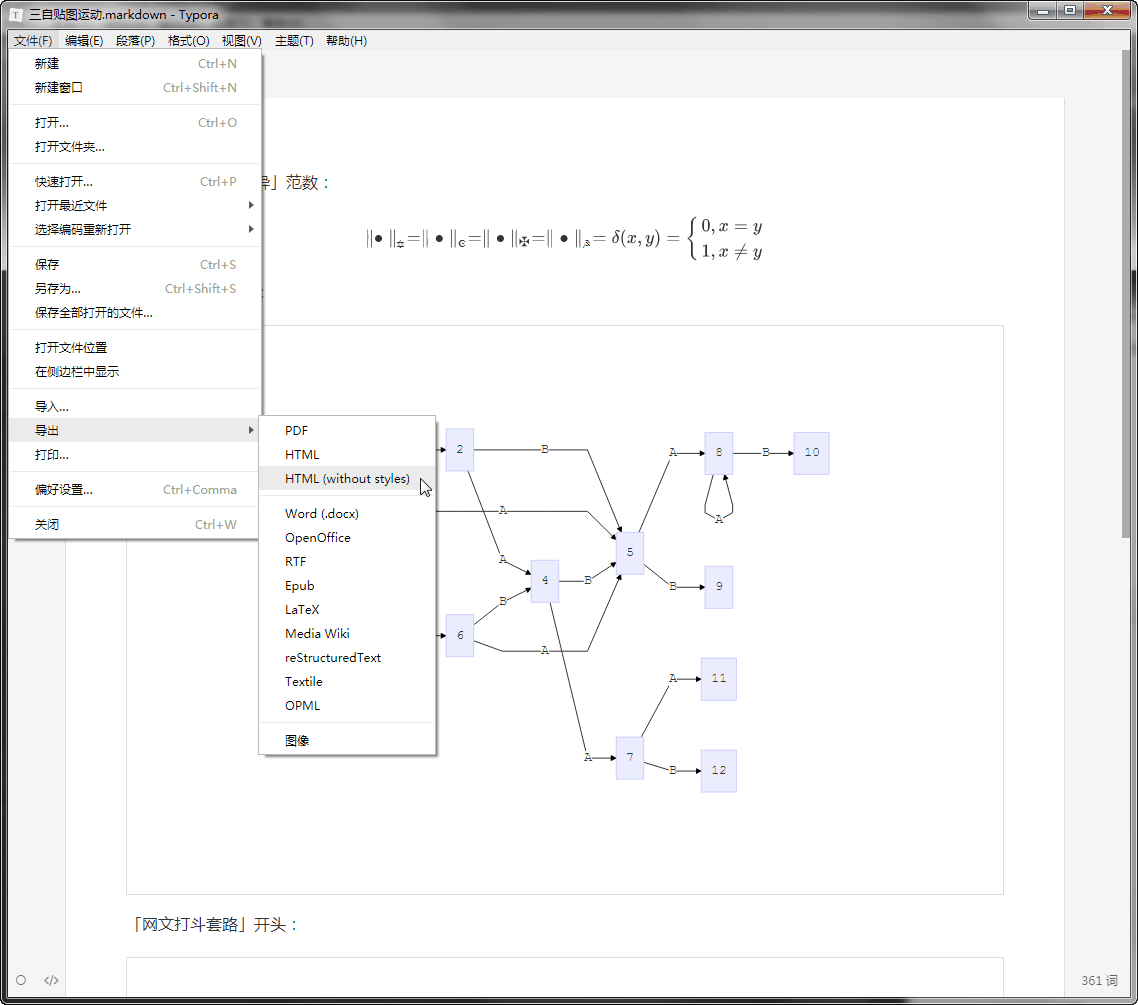Choose 另存为... menu item
The image size is (1138, 1005).
pos(135,288)
